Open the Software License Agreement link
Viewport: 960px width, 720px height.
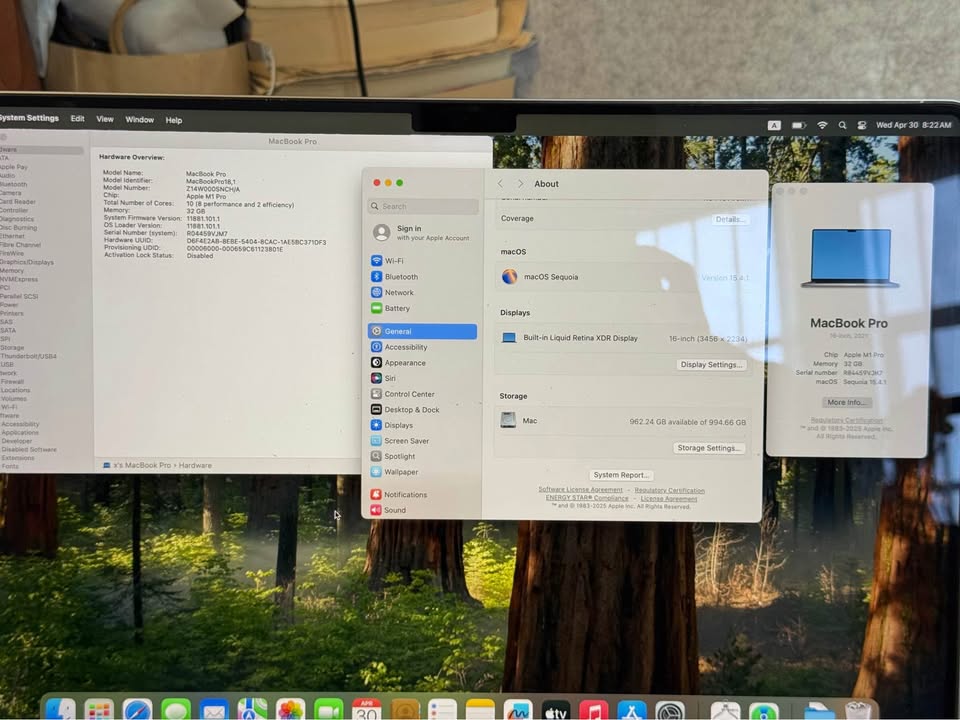580,490
